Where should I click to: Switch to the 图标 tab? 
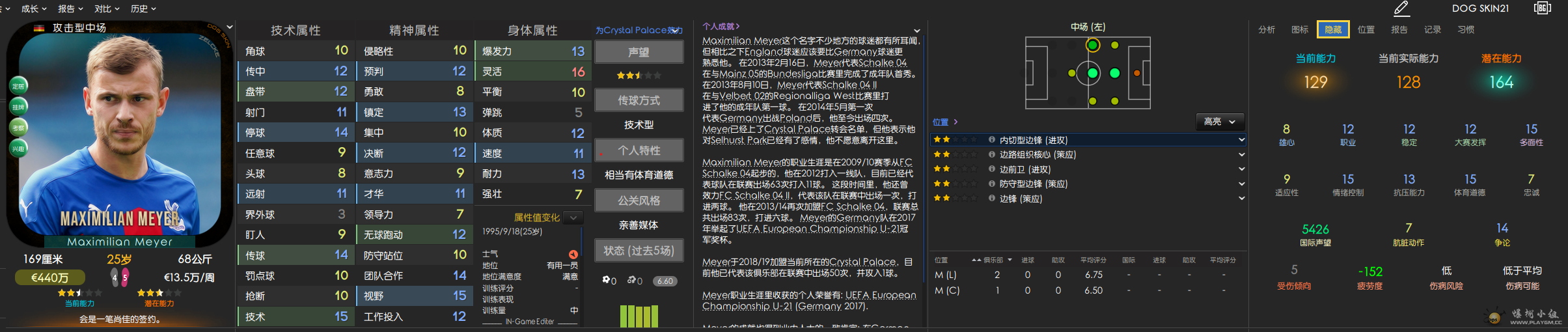point(1300,29)
